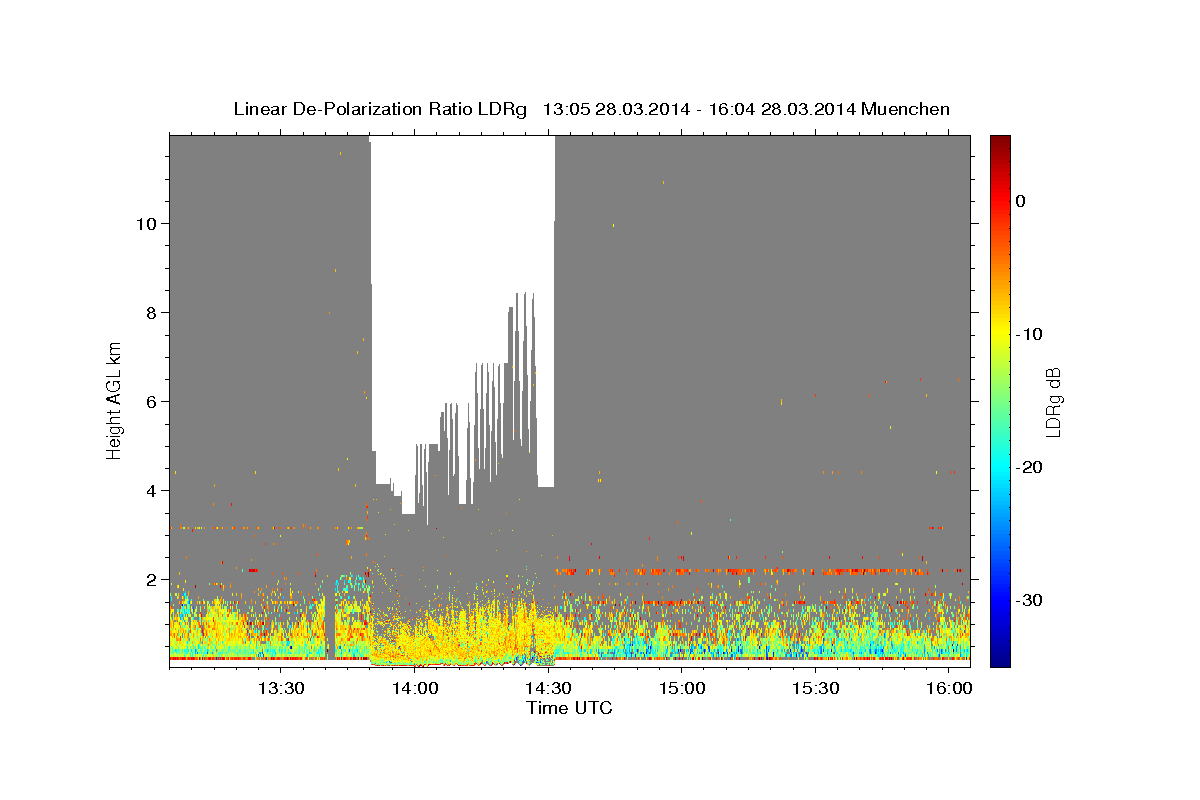Click the colorbar value label -10
Viewport: 1200px width, 800px height.
(x=1030, y=334)
